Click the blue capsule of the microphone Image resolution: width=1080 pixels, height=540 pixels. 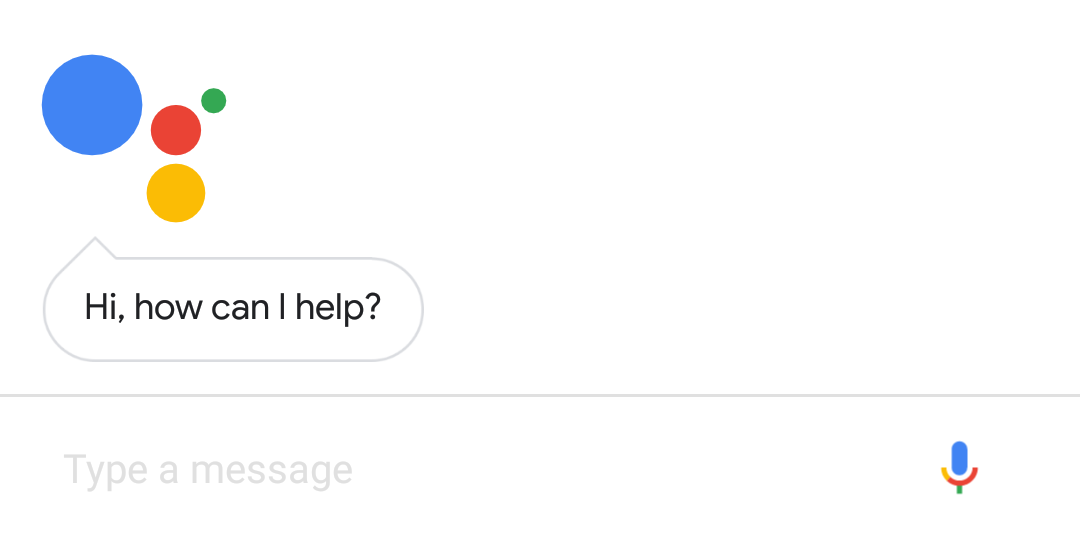tap(960, 458)
